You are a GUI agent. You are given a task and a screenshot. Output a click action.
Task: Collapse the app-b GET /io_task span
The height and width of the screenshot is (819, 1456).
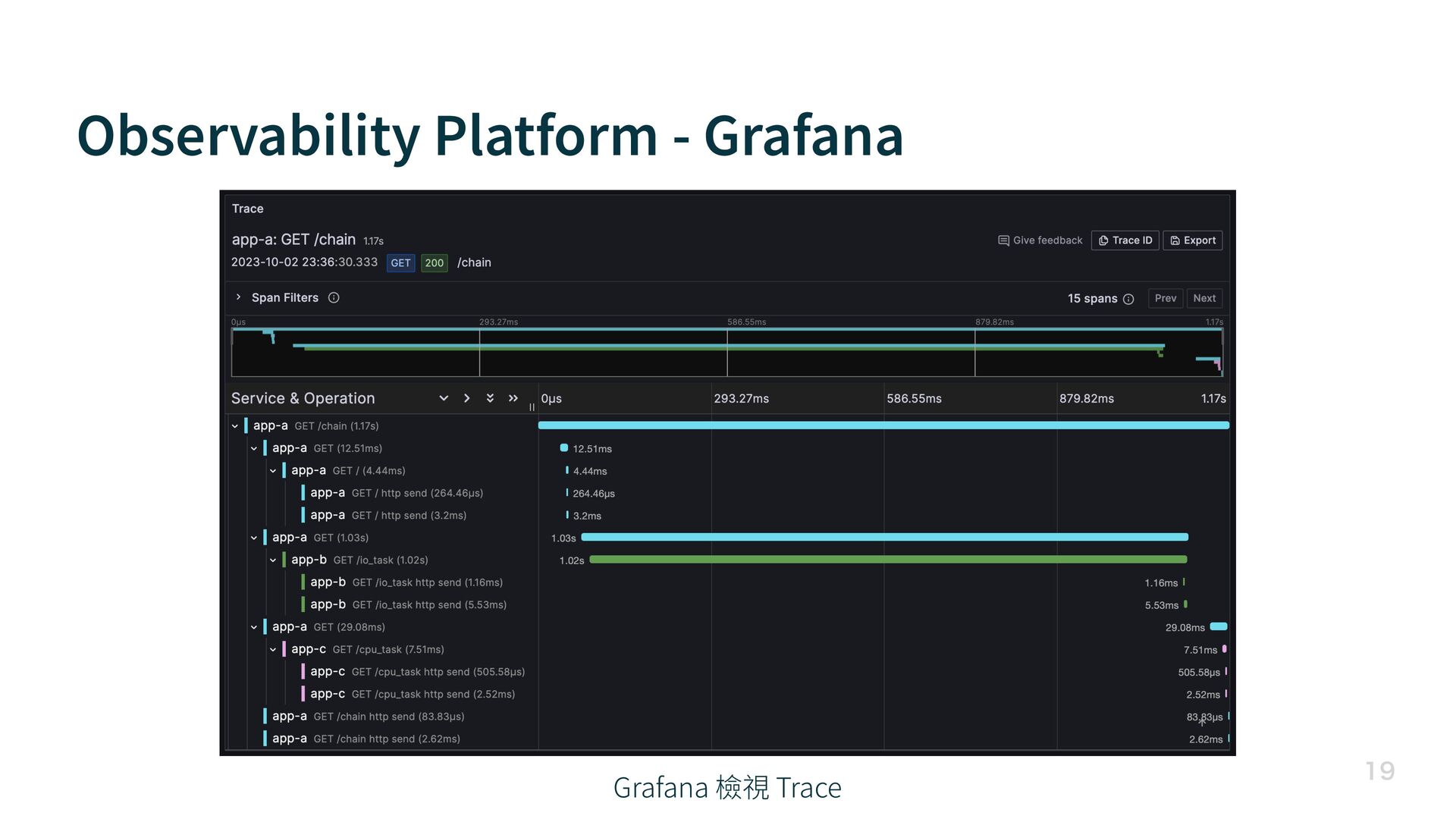click(273, 560)
